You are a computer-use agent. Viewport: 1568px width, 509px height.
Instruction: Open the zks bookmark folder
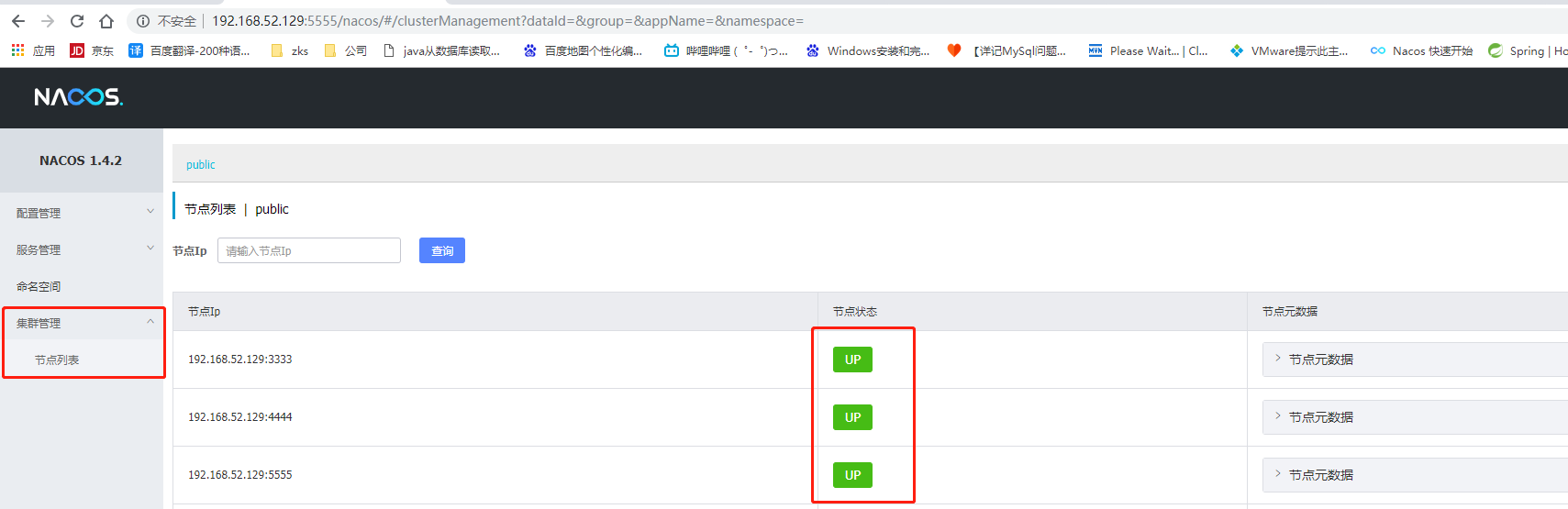(290, 50)
